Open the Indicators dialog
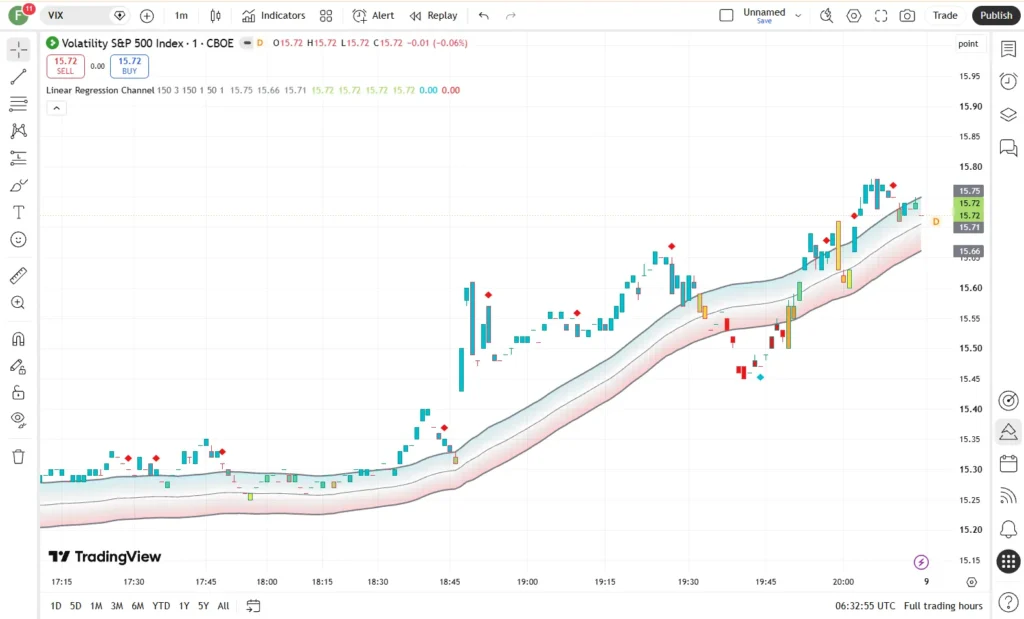This screenshot has height=619, width=1024. coord(274,16)
